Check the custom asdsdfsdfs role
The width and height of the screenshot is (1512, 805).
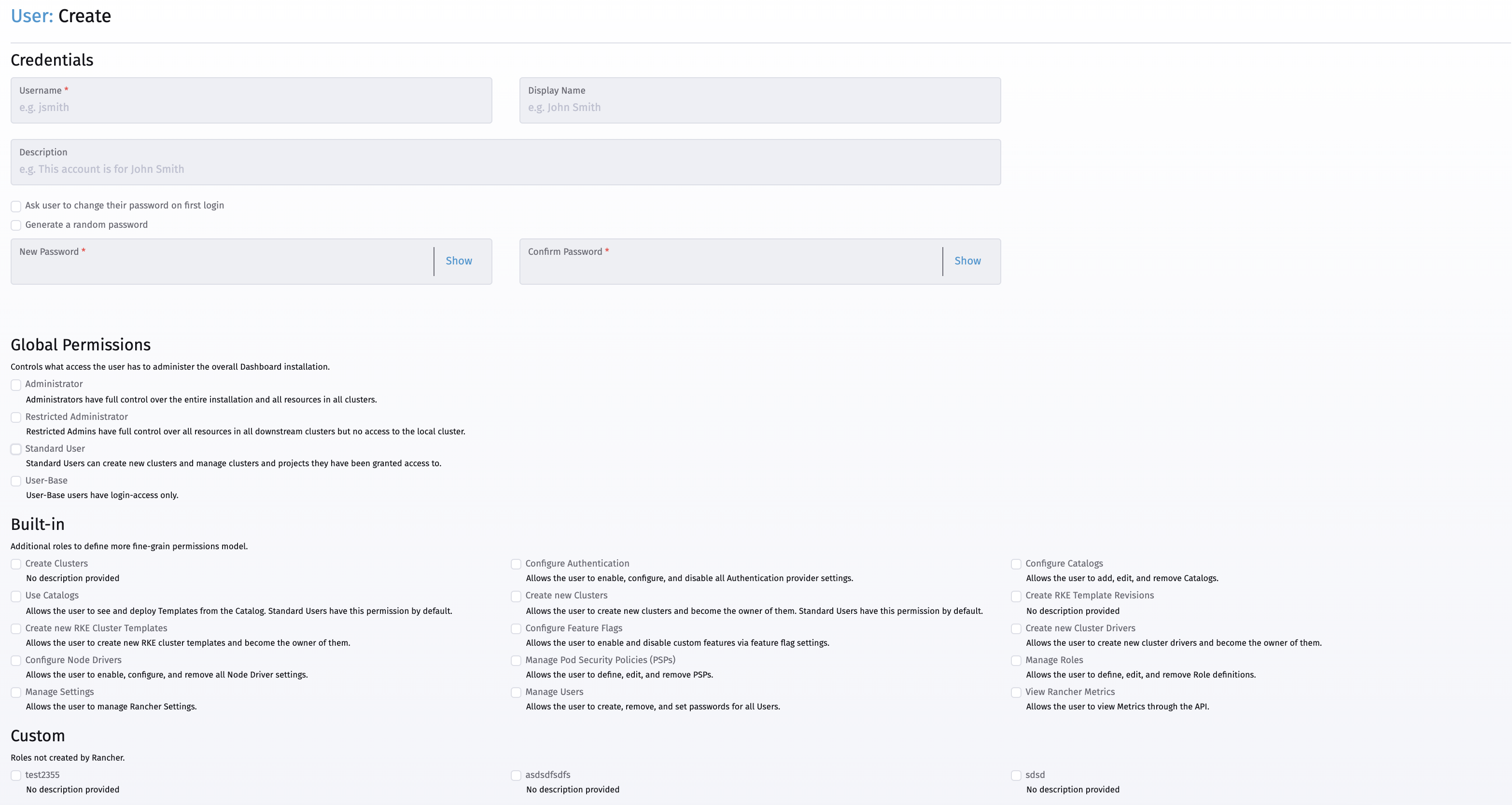coord(516,775)
